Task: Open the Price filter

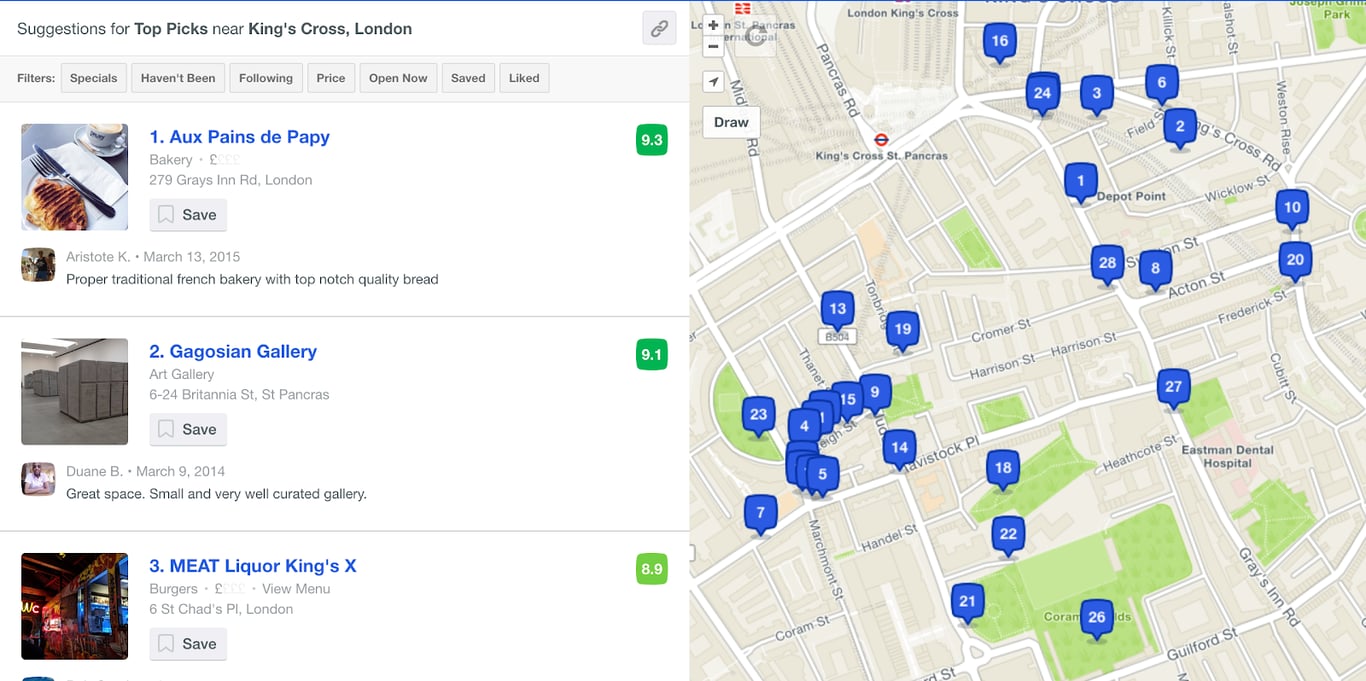Action: coord(331,78)
